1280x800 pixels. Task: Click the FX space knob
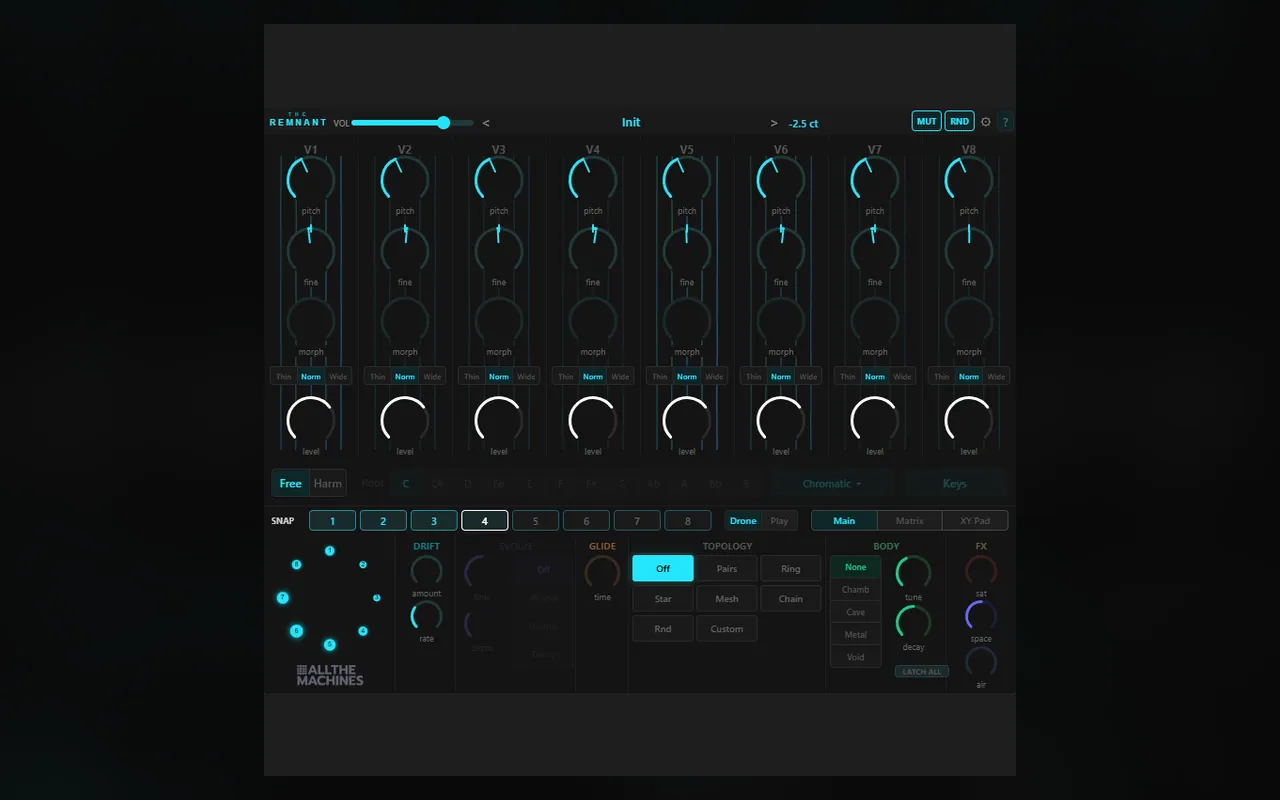point(981,616)
